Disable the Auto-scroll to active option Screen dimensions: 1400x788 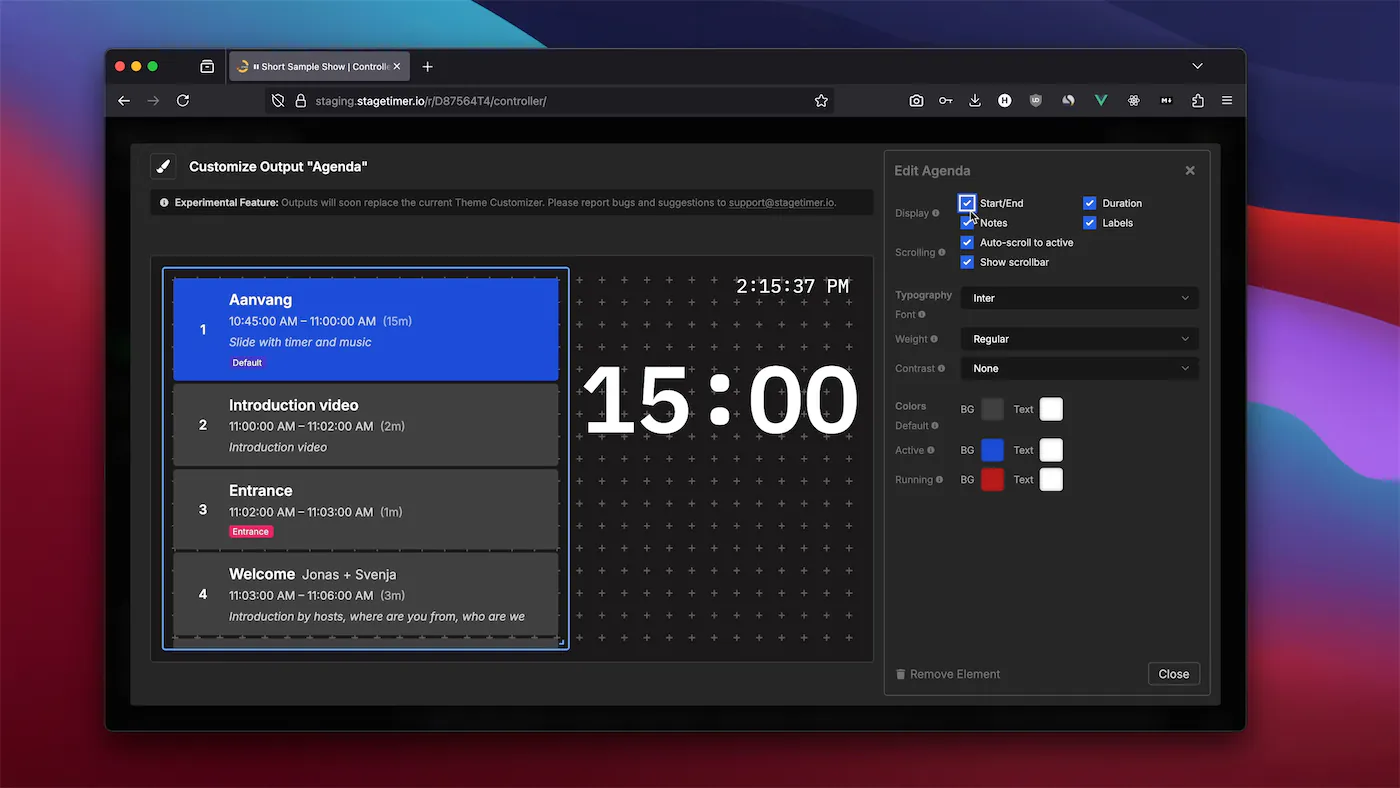(967, 242)
